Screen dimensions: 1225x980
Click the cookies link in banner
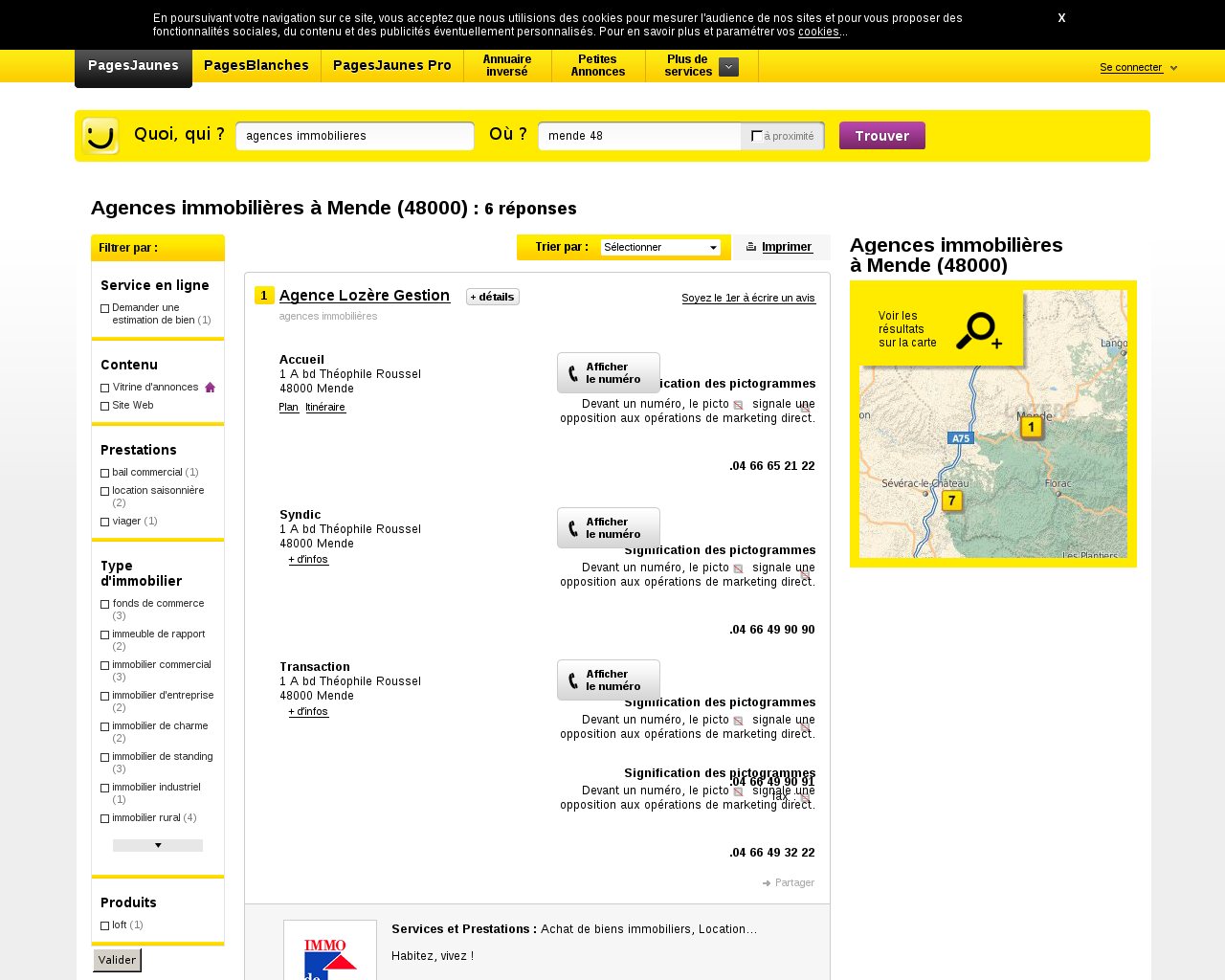(x=819, y=32)
